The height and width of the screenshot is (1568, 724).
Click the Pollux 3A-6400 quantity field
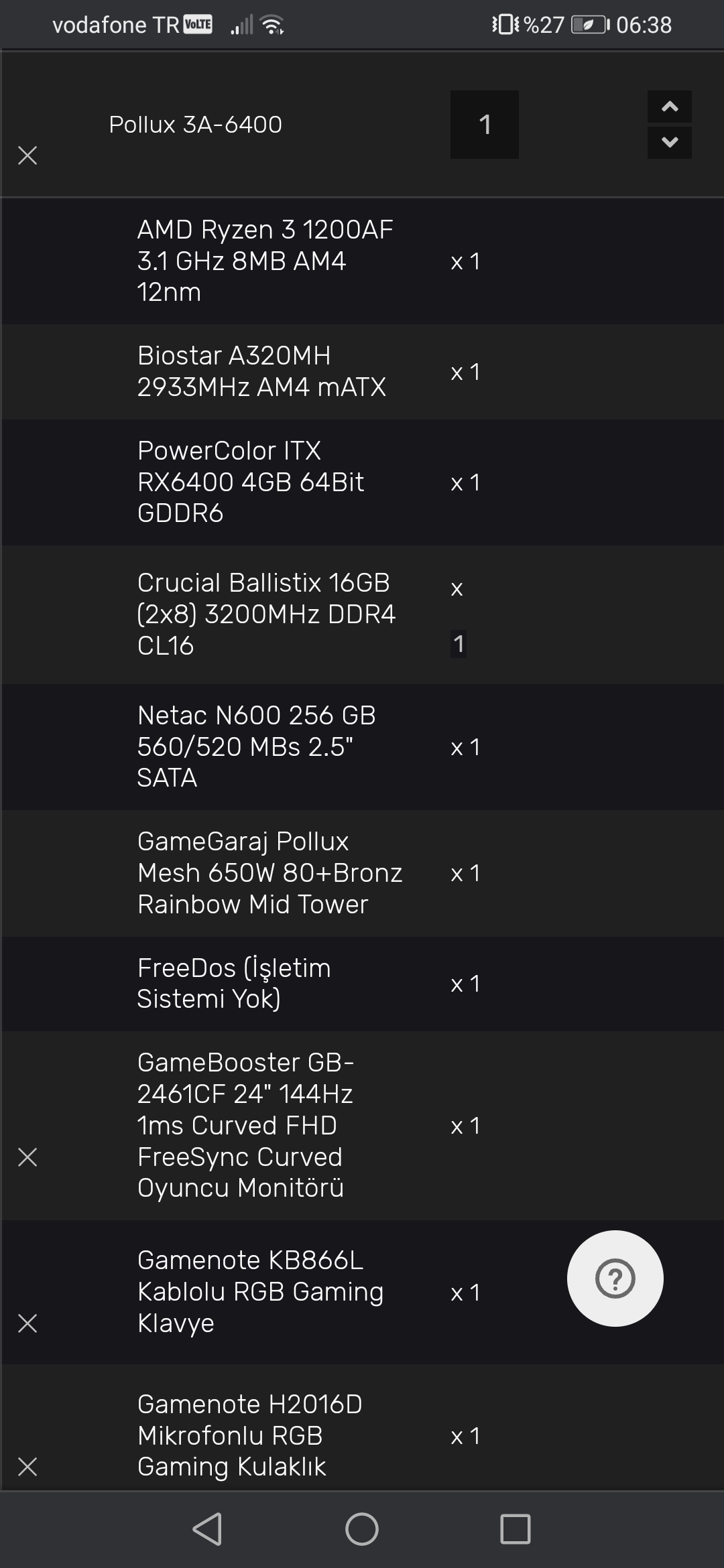(x=484, y=125)
